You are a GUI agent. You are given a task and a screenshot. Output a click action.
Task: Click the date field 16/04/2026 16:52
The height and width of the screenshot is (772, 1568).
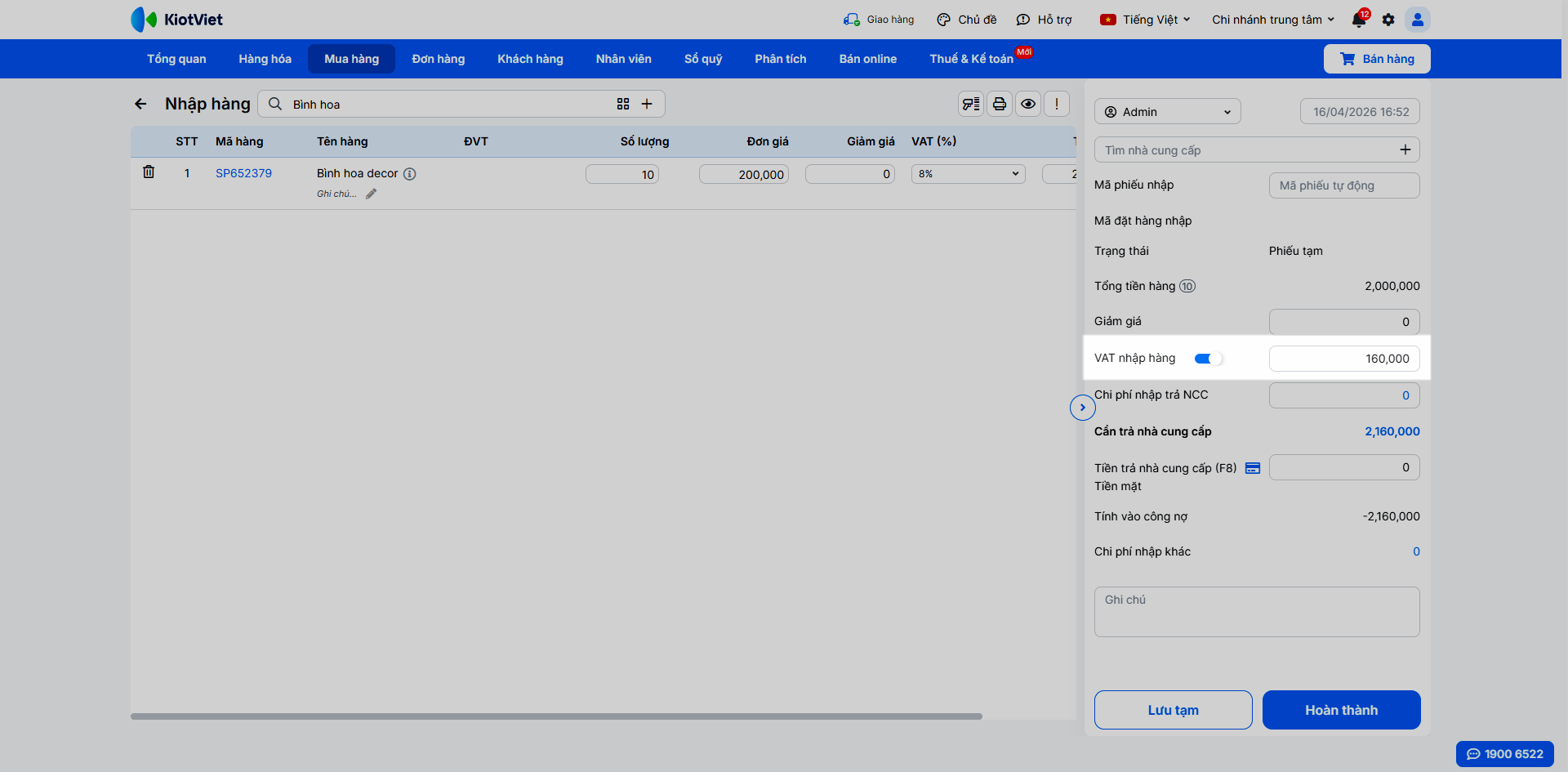1360,112
